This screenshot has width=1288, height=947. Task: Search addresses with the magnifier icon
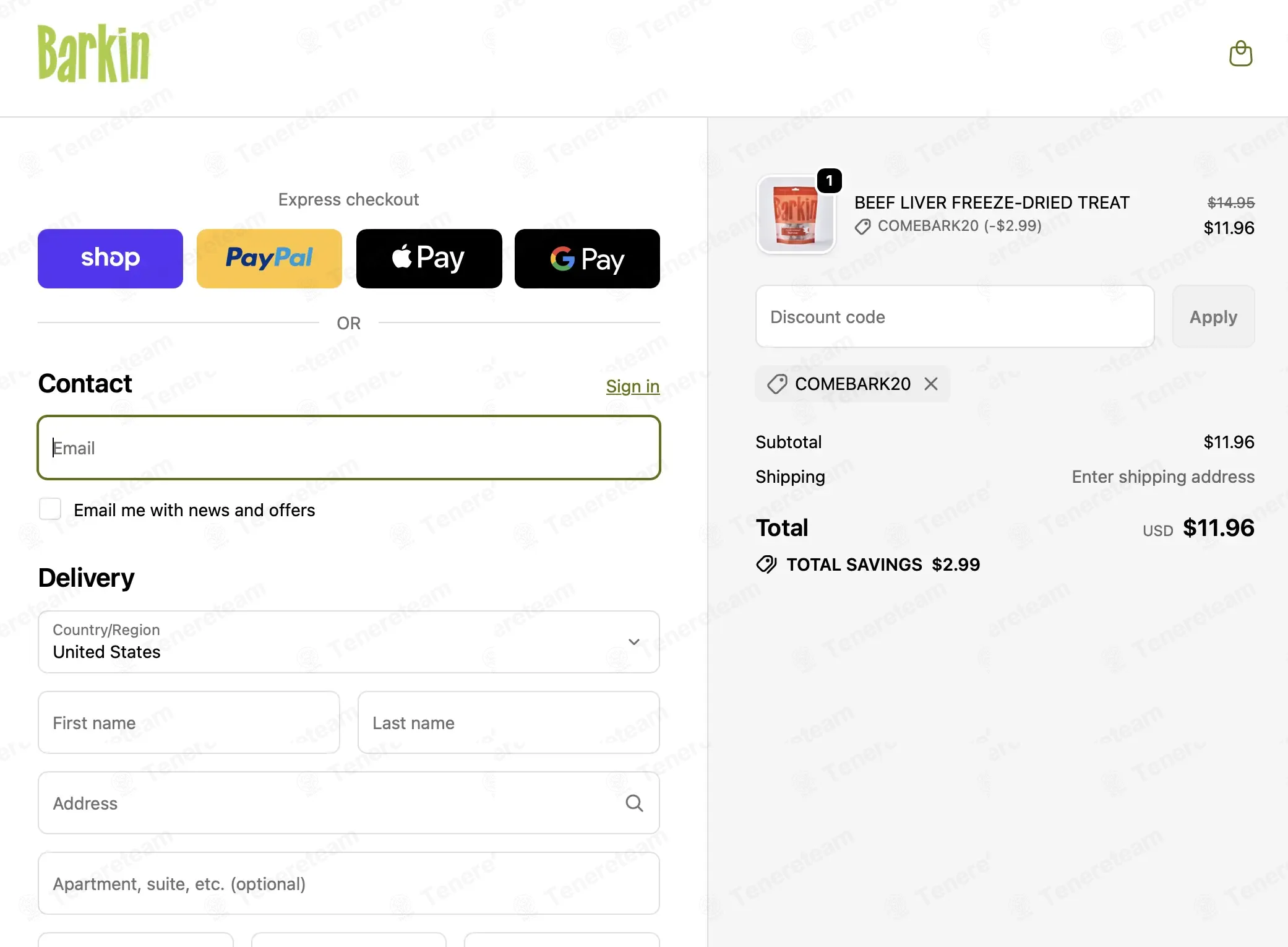634,803
